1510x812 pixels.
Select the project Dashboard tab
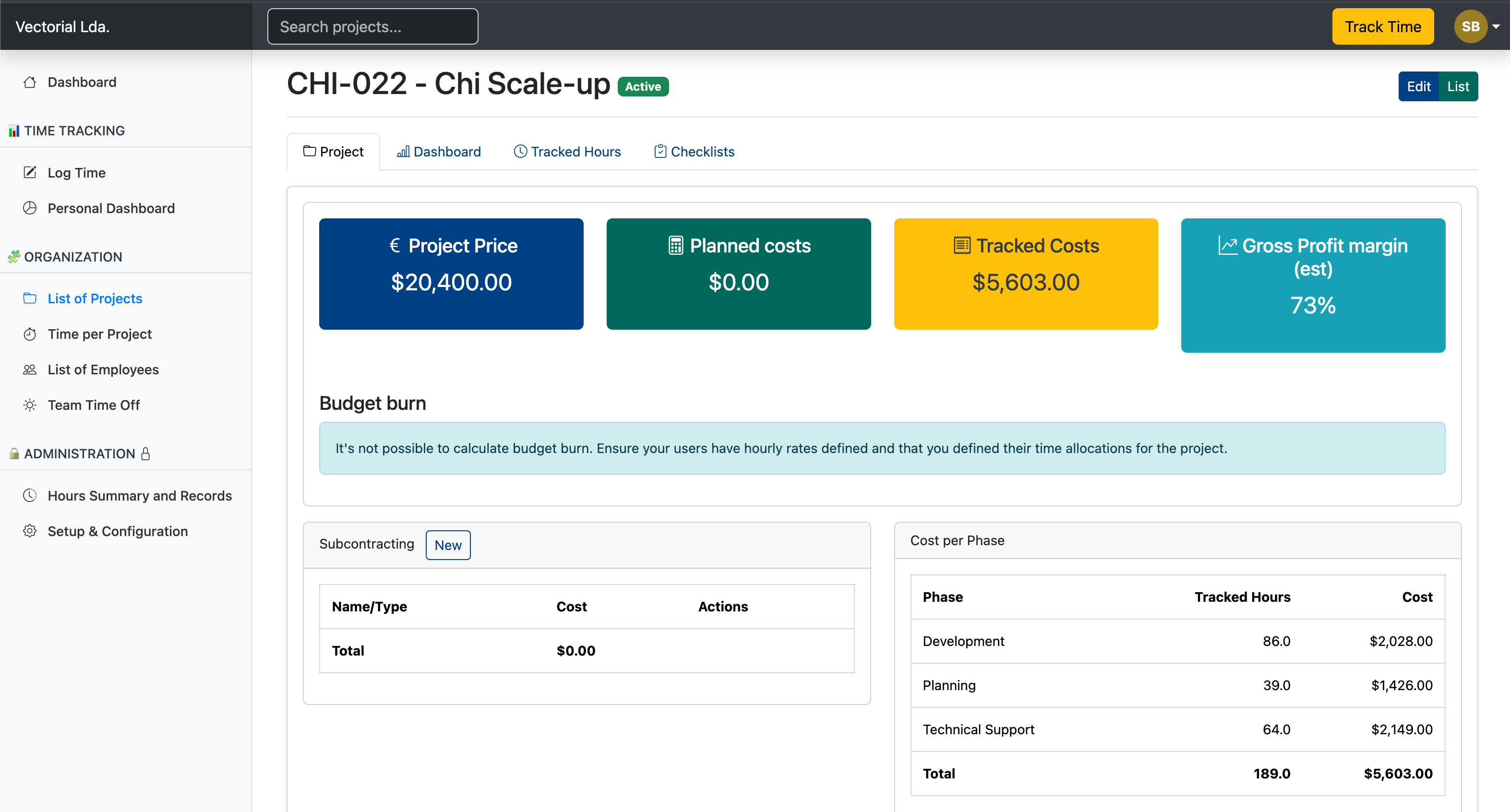(x=439, y=152)
